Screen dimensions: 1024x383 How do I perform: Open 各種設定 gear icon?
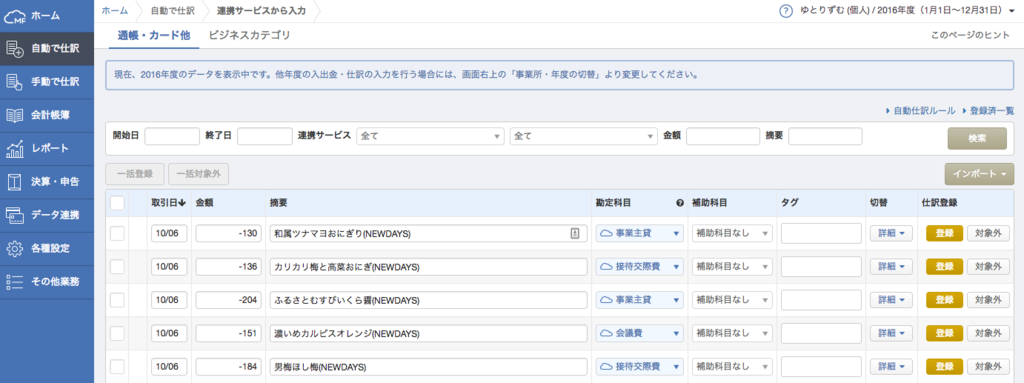14,248
